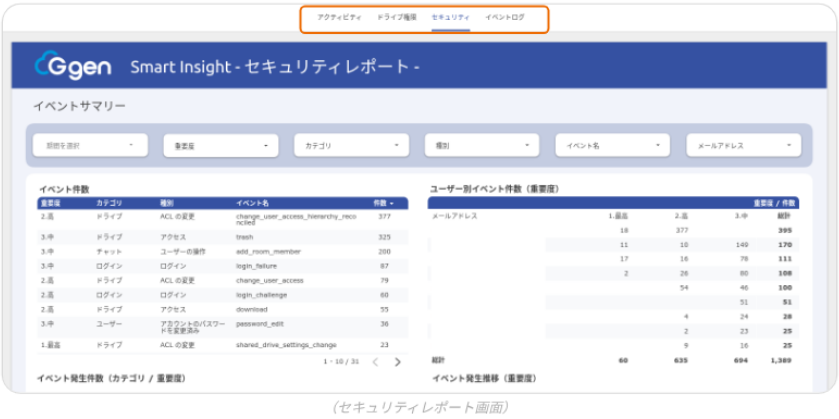Click the G-gen cloud logo
Screen dimensions: 839x419
(x=73, y=66)
